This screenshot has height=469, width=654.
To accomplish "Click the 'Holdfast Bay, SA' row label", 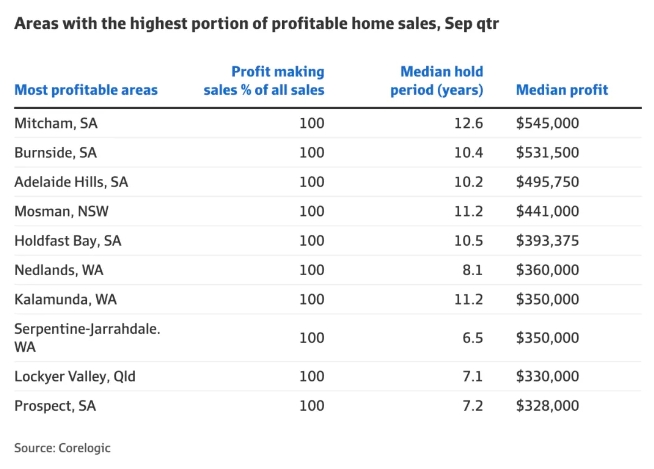I will coord(66,241).
